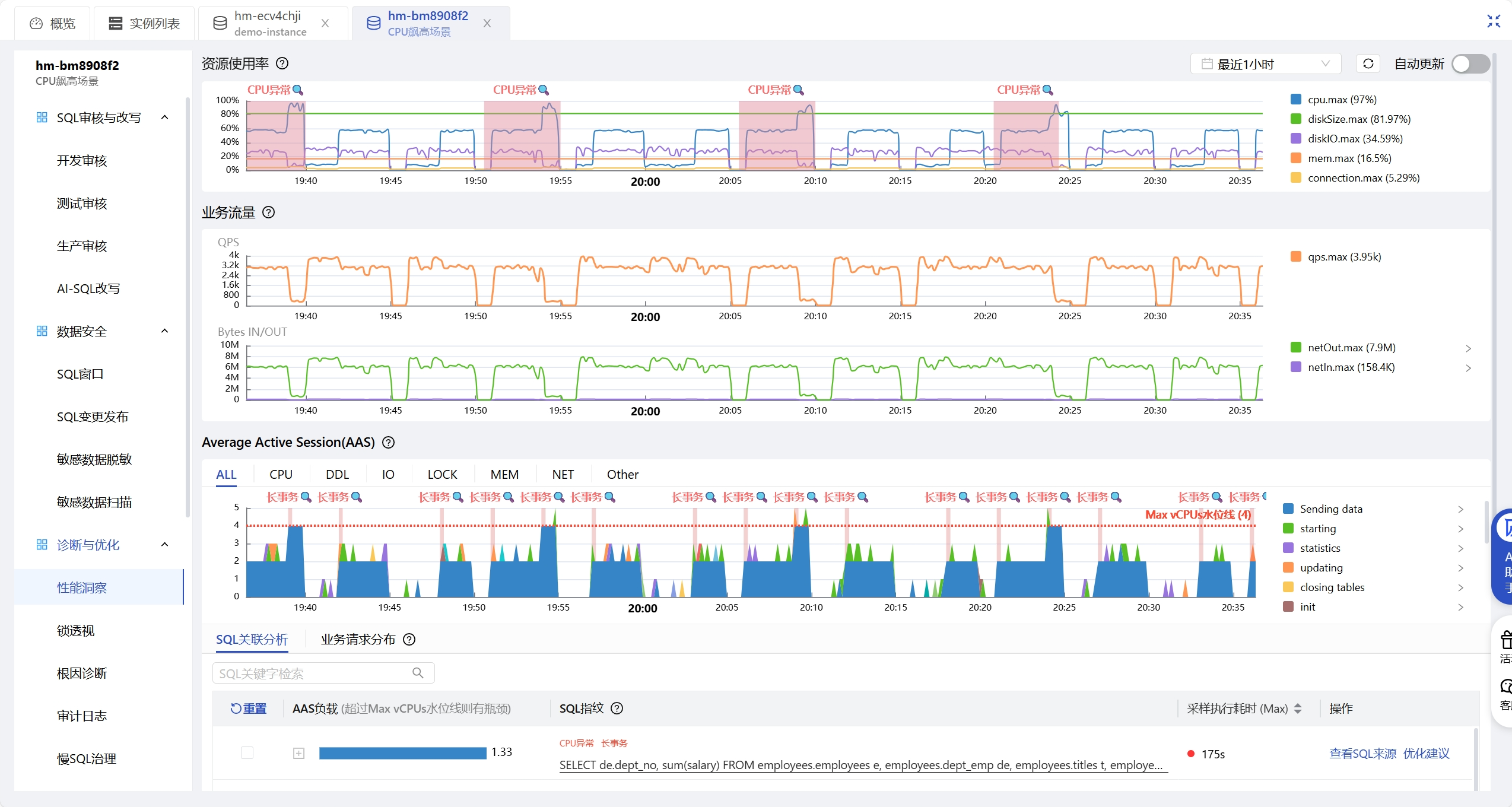1512x807 pixels.
Task: Click the exit fullscreen icon top right
Action: (x=1493, y=21)
